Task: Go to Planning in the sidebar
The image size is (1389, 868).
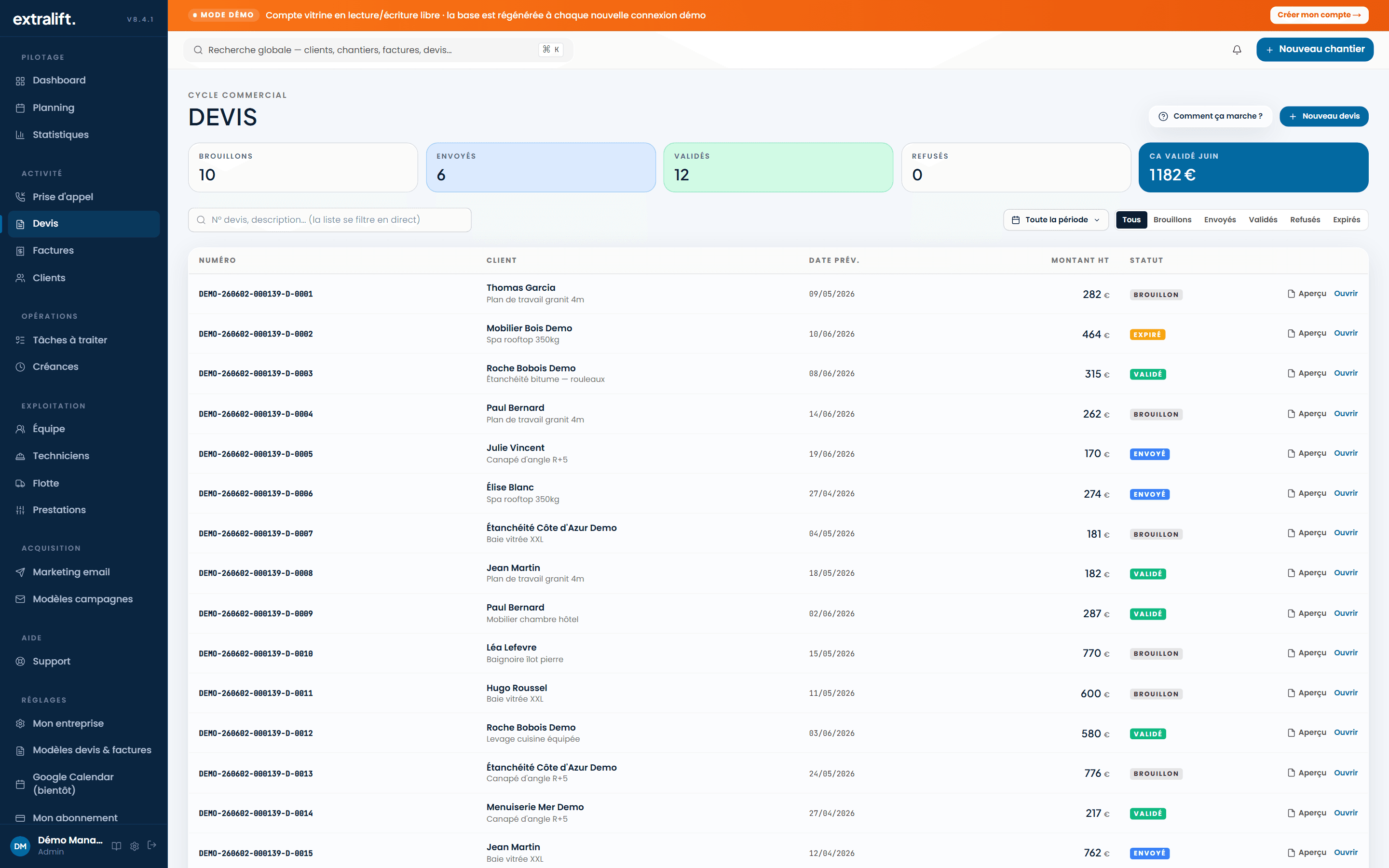Action: 84,108
